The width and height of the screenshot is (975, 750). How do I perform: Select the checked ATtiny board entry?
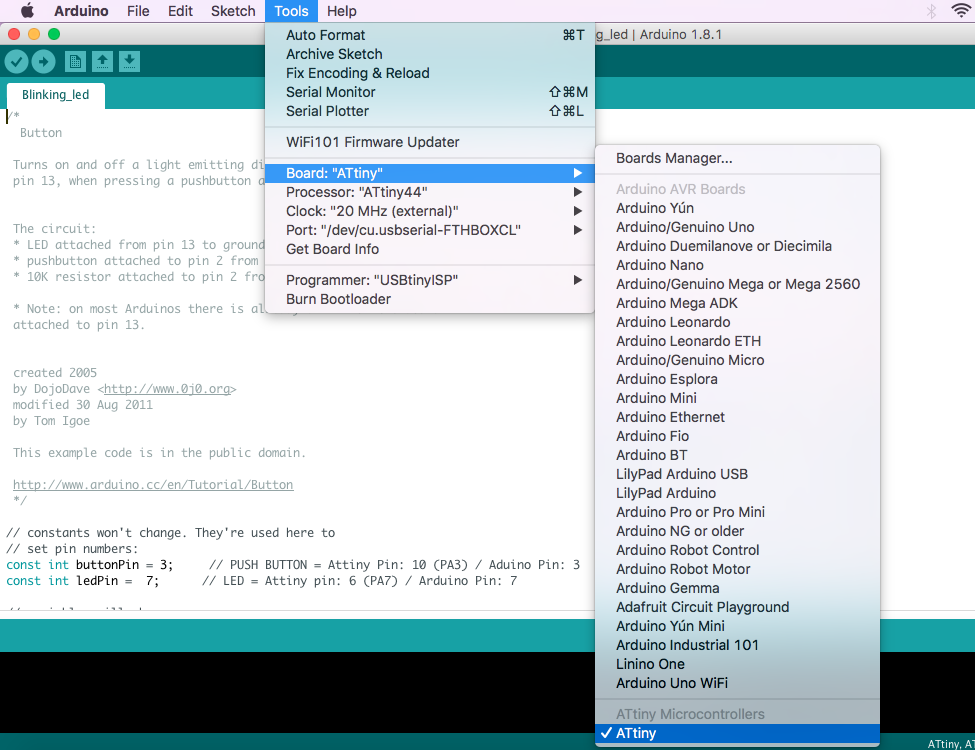pyautogui.click(x=737, y=733)
